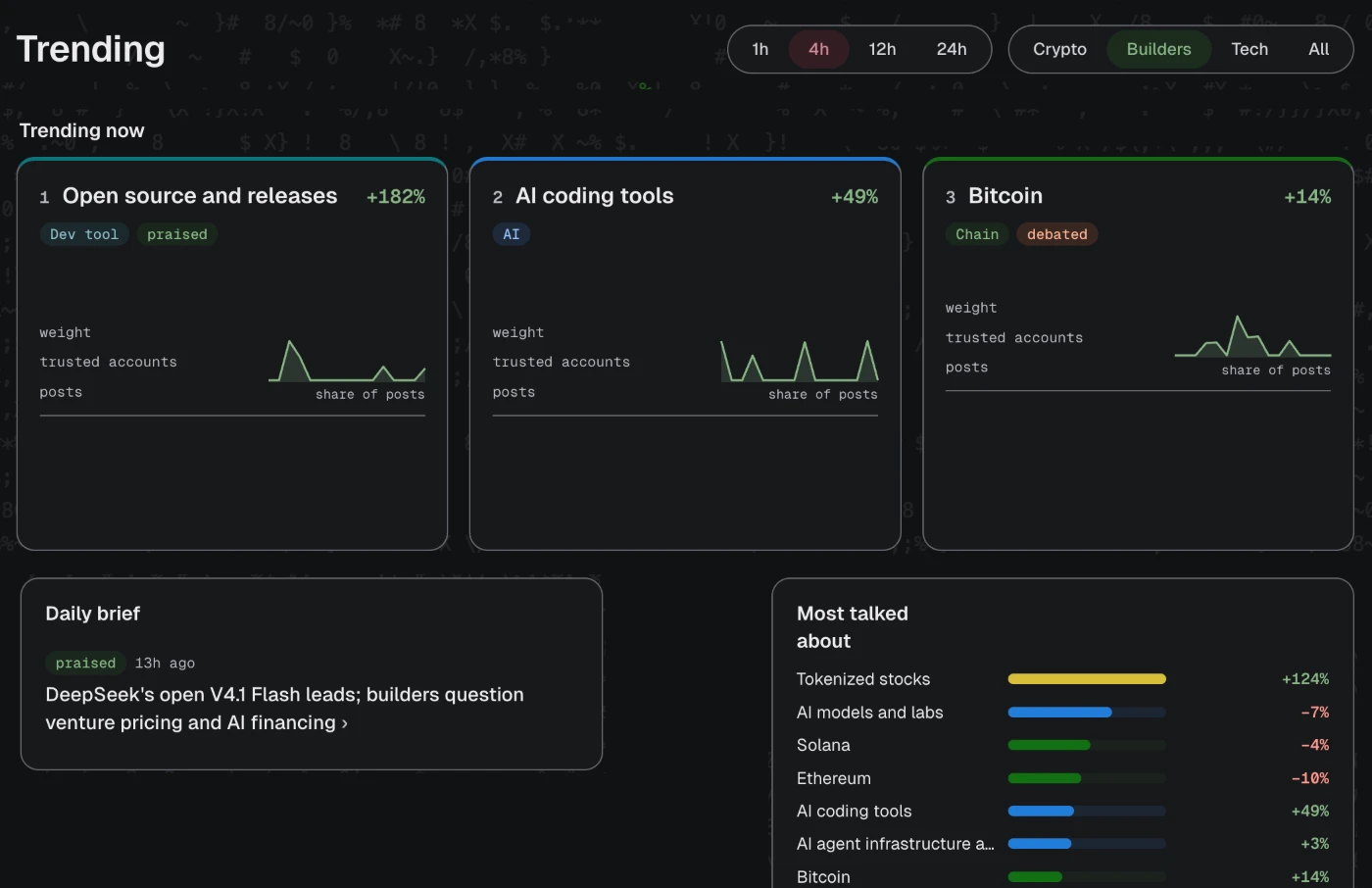Click the Tokenized stocks yellow bar
Viewport: 1372px width, 888px height.
coord(1087,679)
